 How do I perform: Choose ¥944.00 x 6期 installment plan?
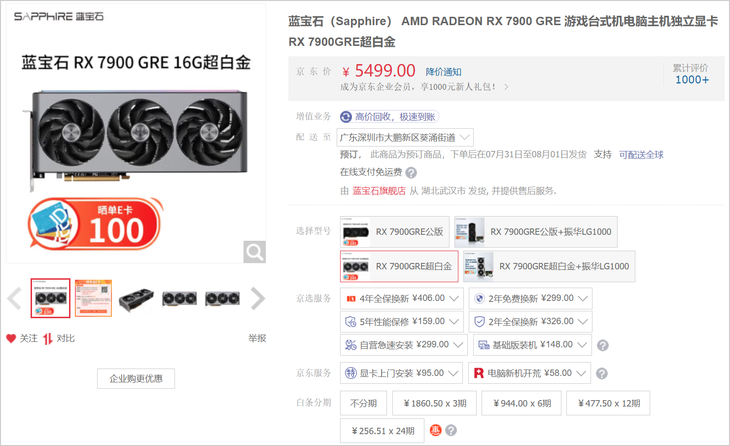(521, 403)
